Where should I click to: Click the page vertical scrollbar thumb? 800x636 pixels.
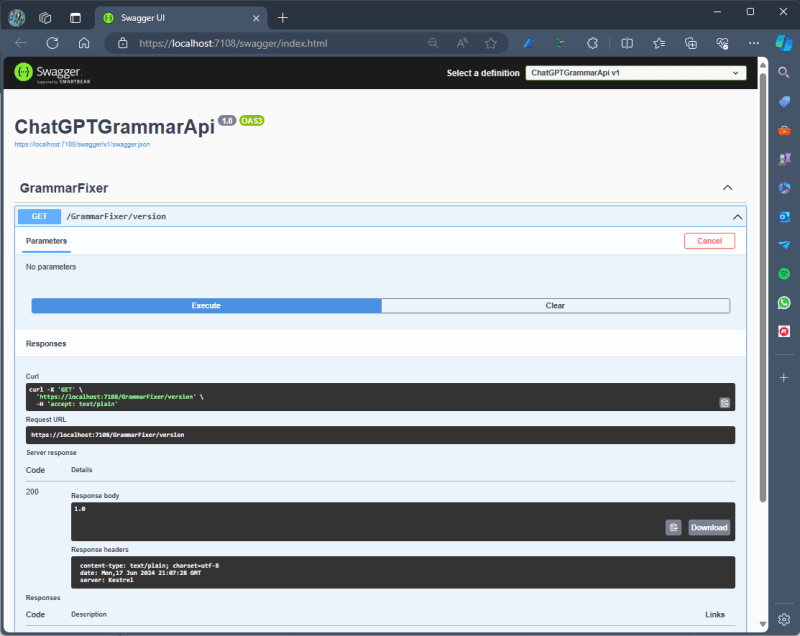click(x=763, y=288)
